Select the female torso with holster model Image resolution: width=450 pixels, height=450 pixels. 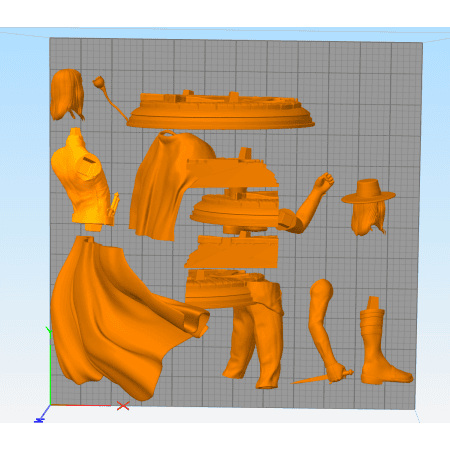pos(83,180)
